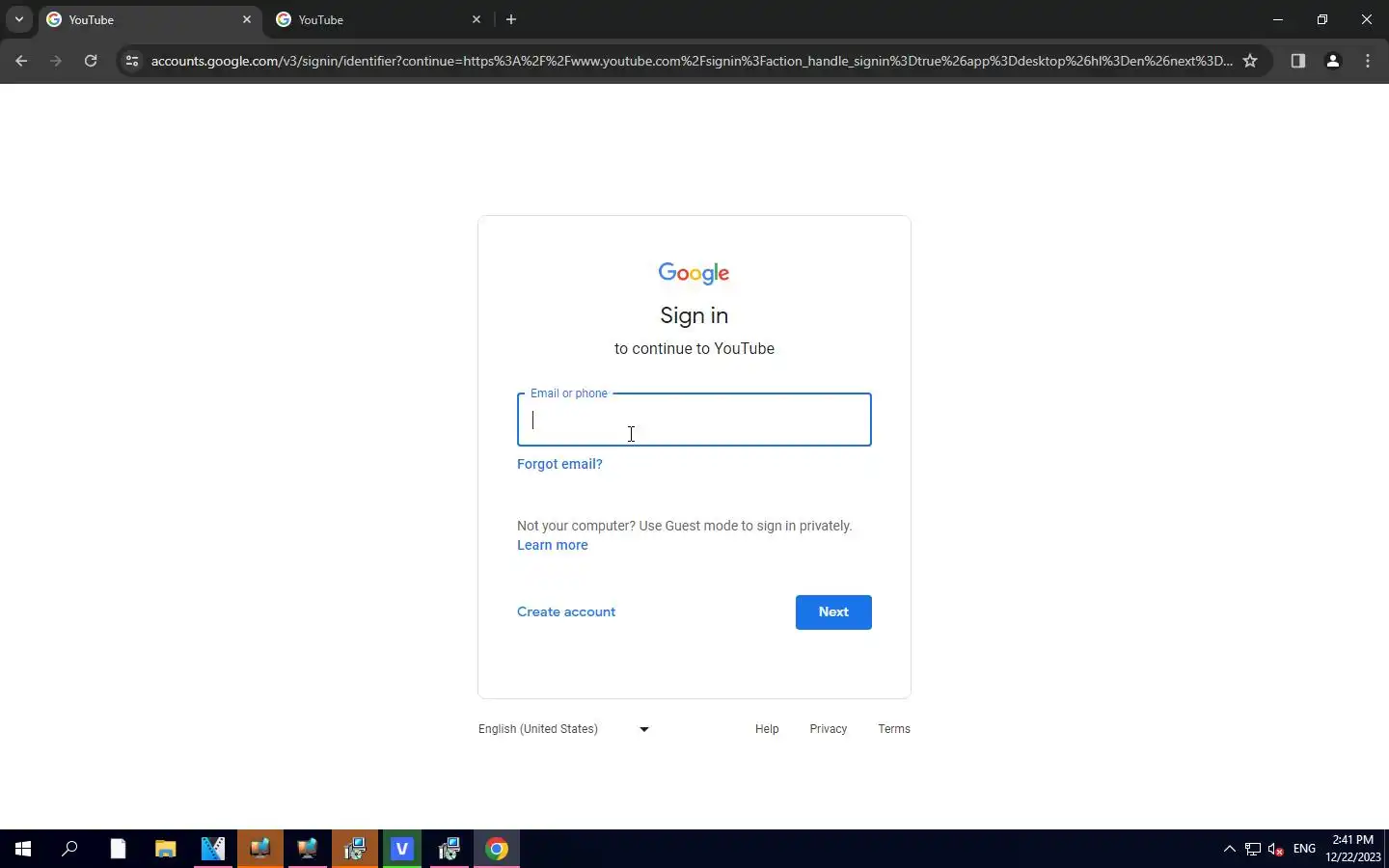Open site information icon in address bar
The image size is (1389, 868).
(132, 61)
